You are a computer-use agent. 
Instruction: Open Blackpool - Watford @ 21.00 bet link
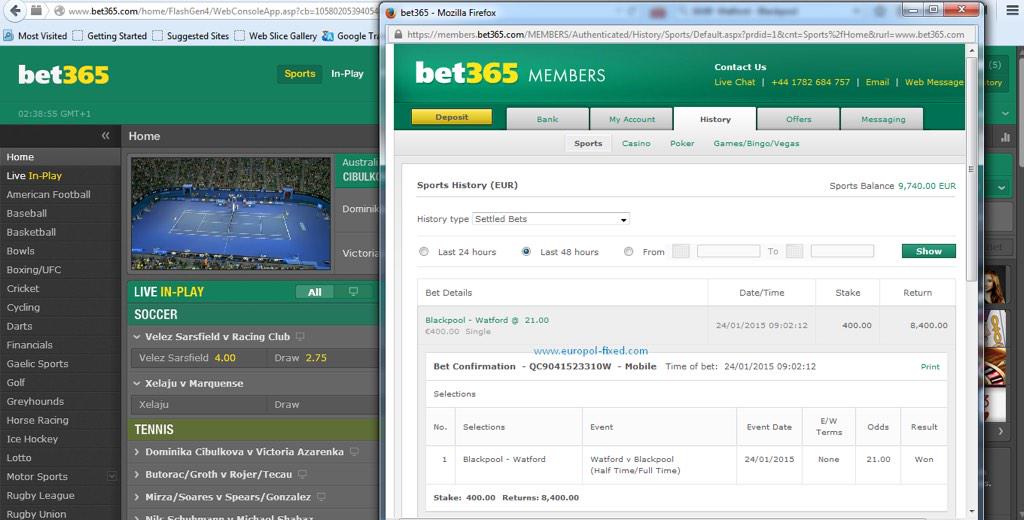pos(487,320)
